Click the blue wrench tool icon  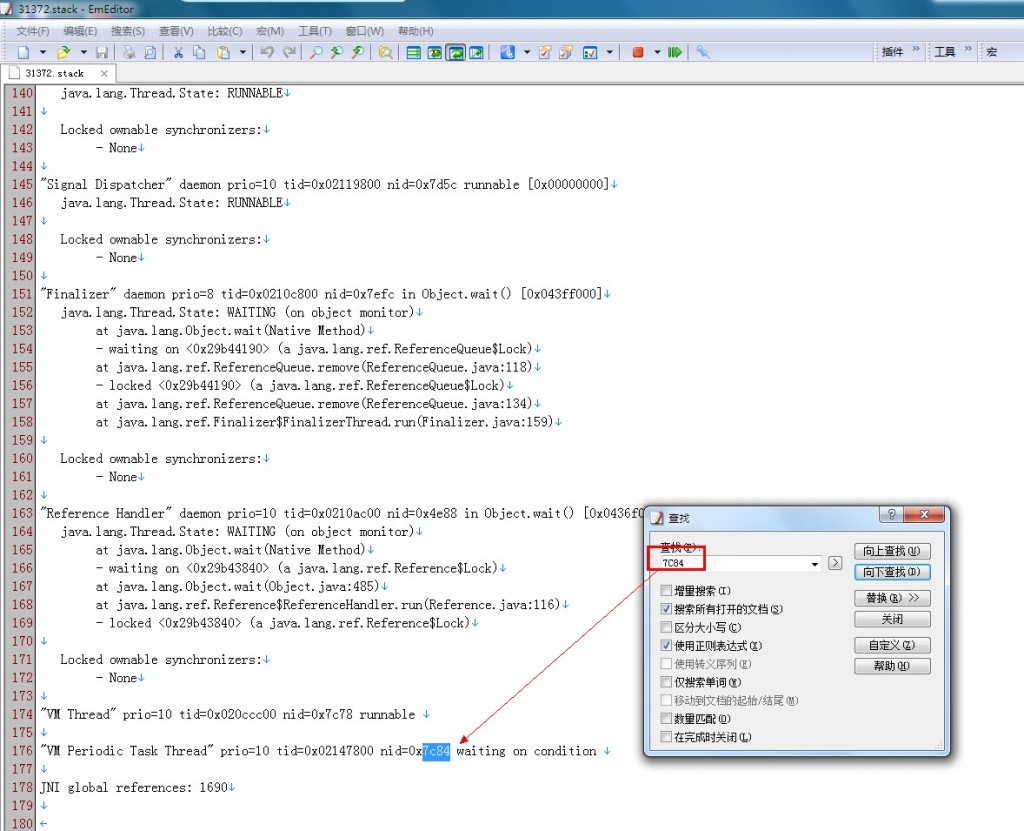point(703,52)
